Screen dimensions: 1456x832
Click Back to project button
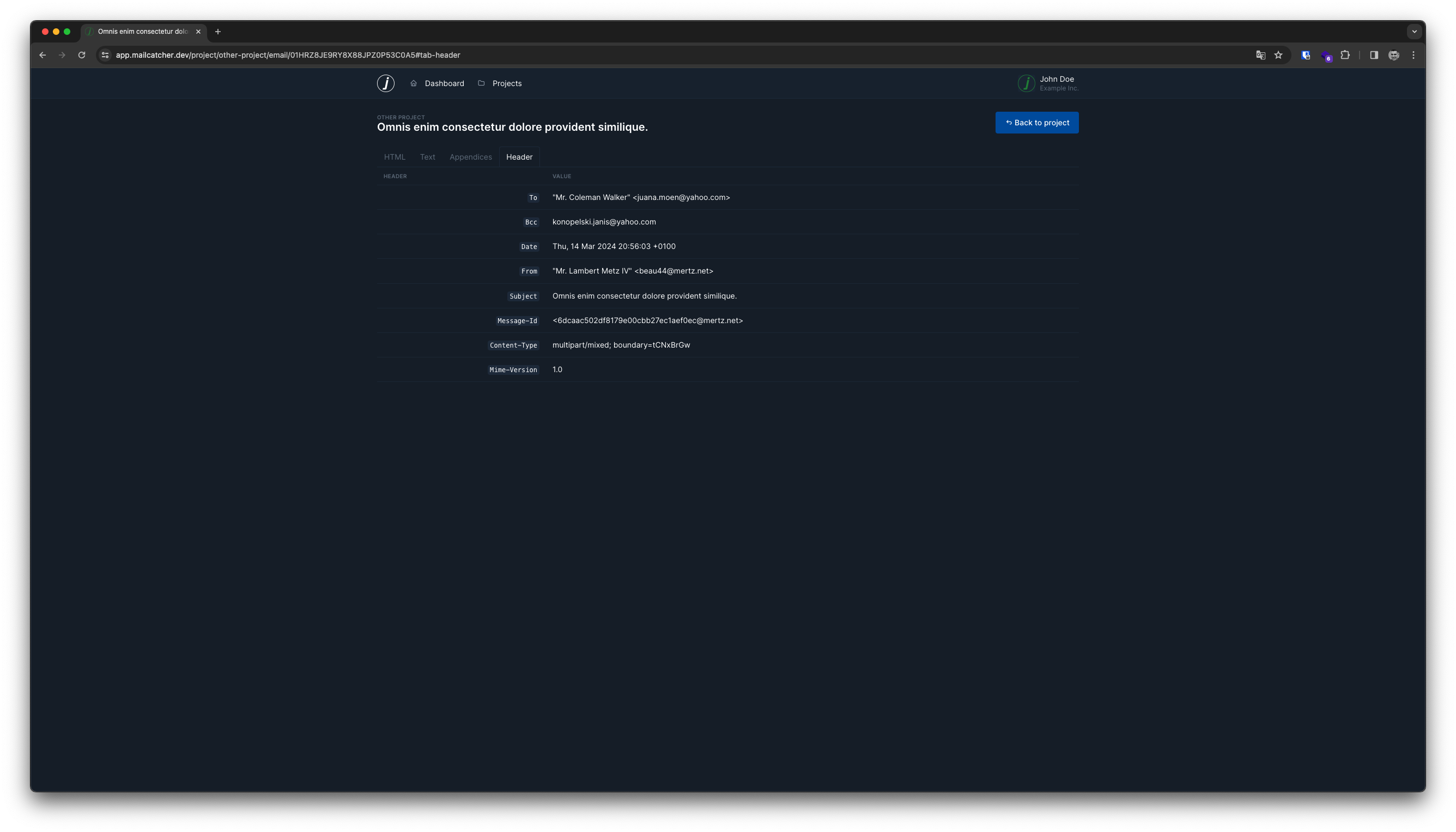(x=1036, y=122)
